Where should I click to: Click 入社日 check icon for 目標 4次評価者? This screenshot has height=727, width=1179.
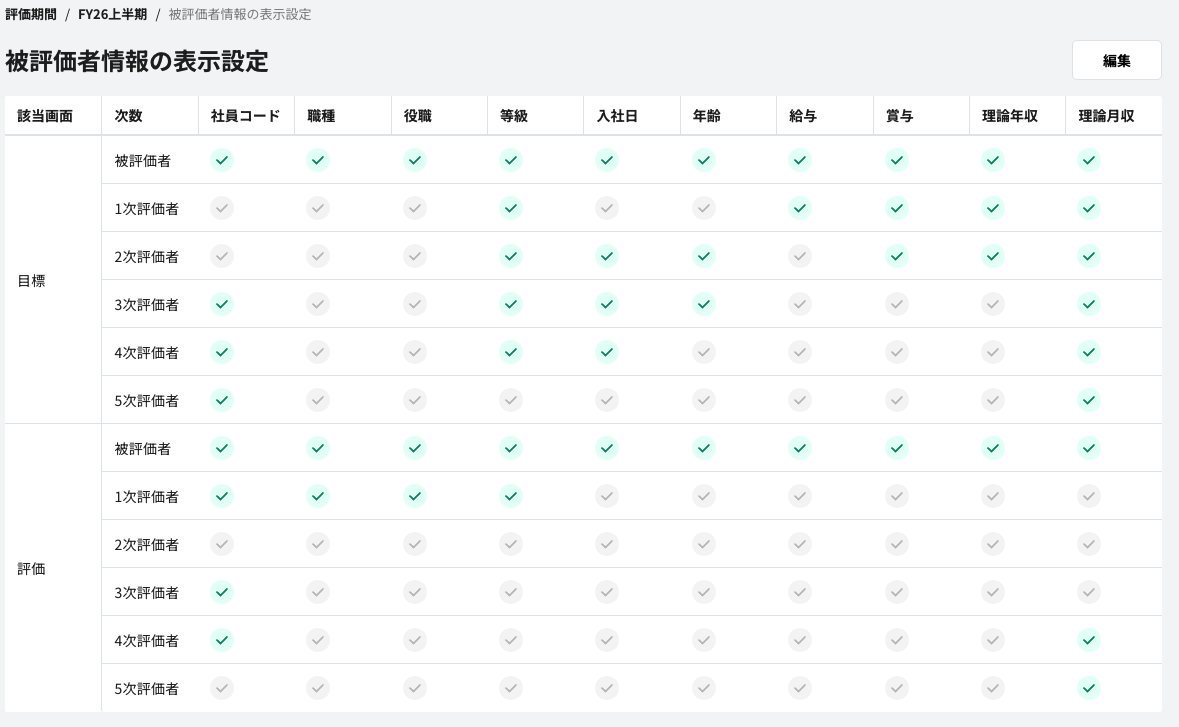point(607,352)
